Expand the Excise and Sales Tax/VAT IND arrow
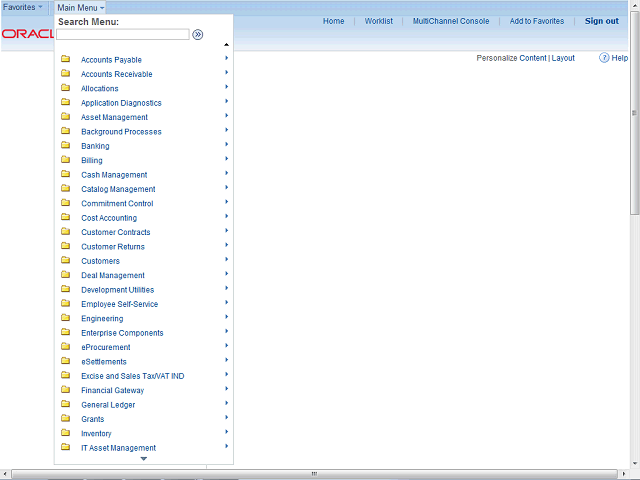640x480 pixels. click(x=227, y=374)
